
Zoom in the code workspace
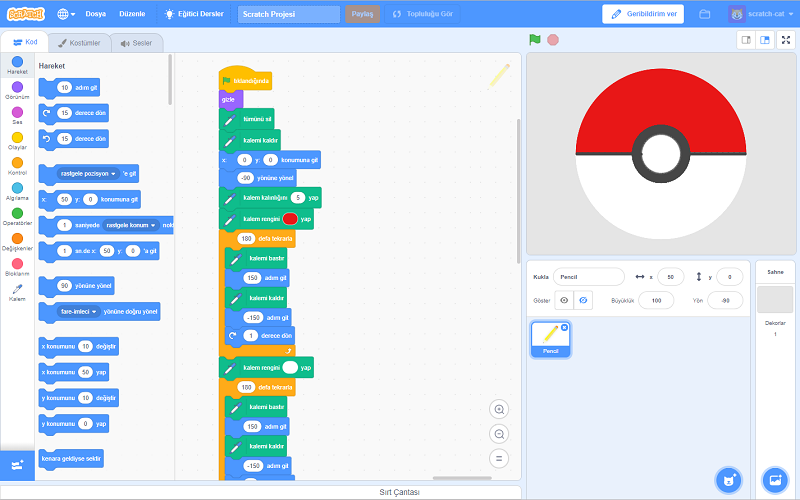click(x=499, y=409)
